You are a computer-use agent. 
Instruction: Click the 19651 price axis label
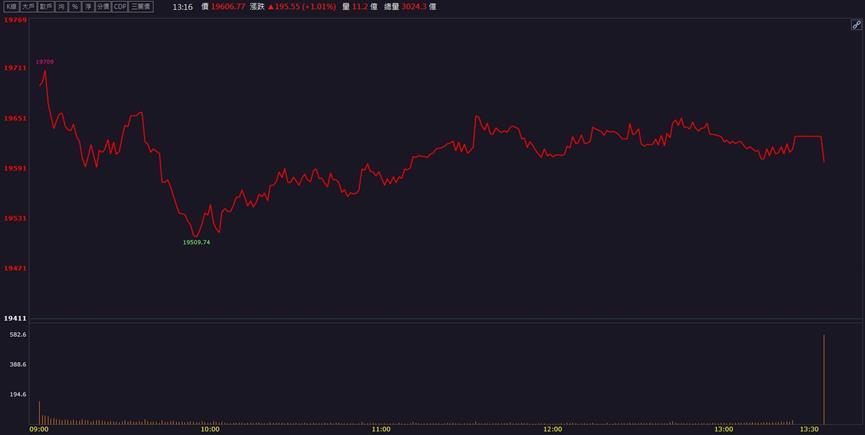click(x=15, y=119)
